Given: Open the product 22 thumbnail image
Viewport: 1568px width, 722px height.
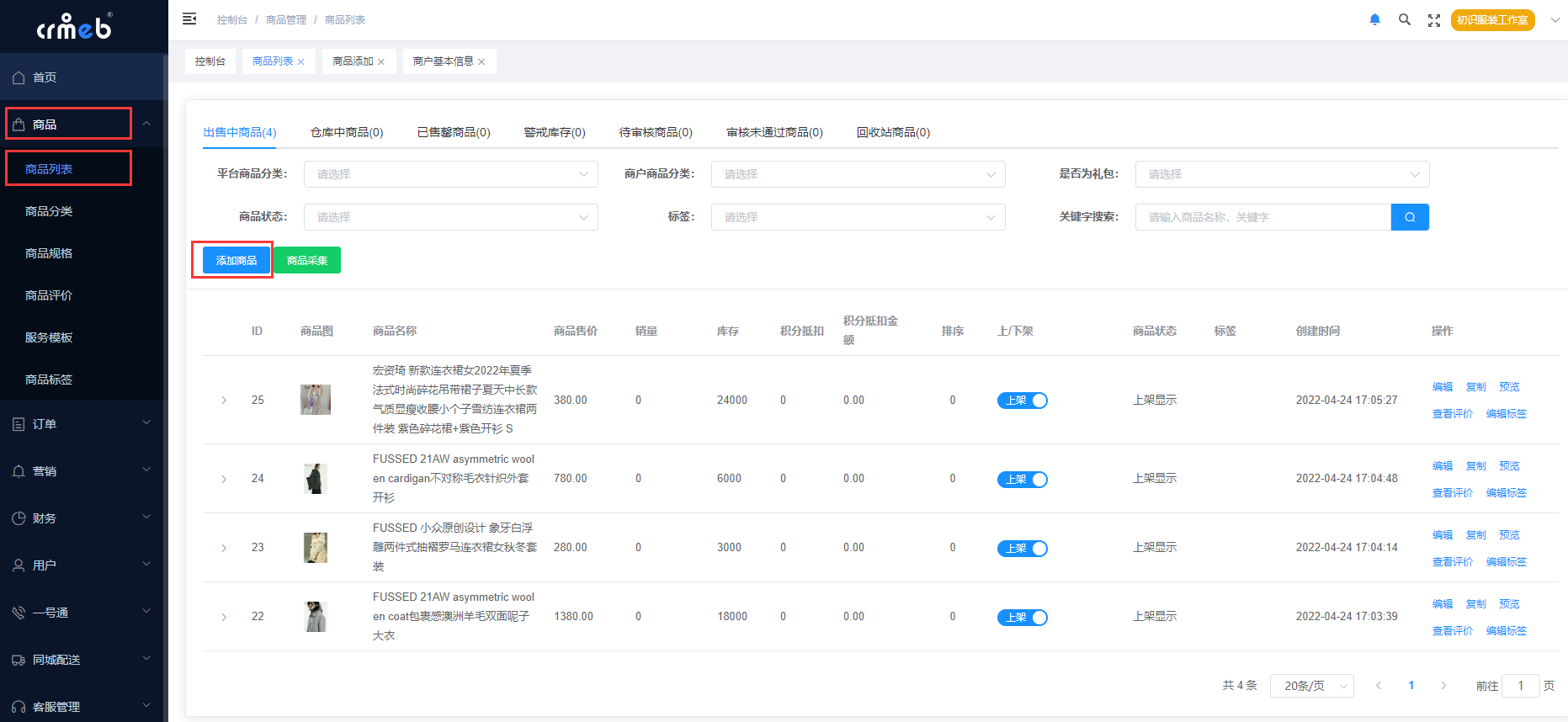Looking at the screenshot, I should point(316,617).
